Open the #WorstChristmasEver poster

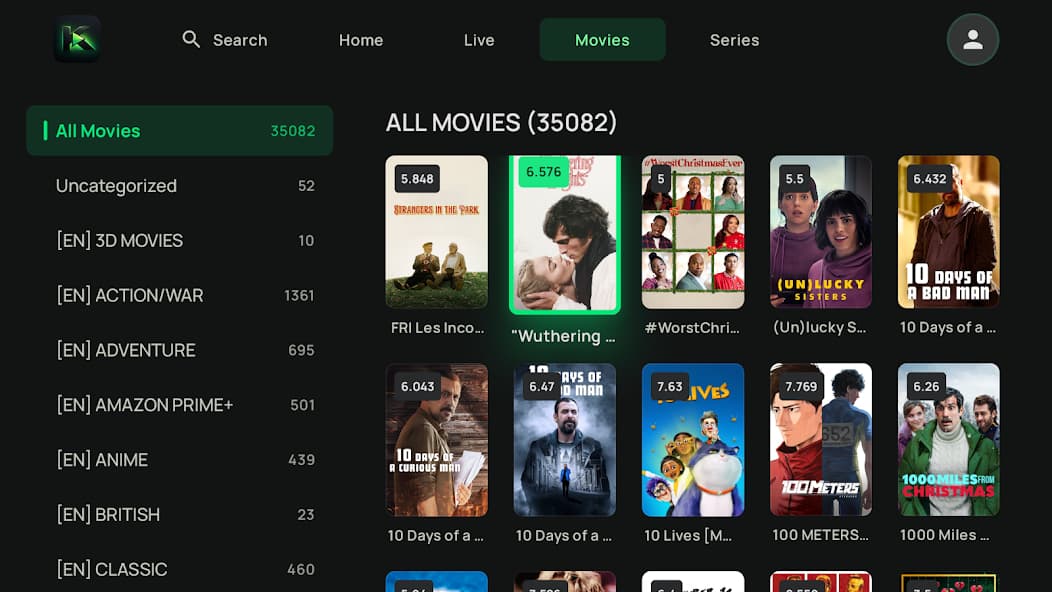click(693, 232)
